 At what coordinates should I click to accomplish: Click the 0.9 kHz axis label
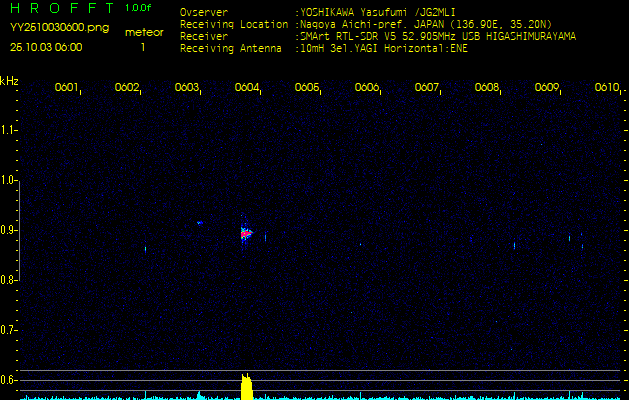tap(10, 230)
